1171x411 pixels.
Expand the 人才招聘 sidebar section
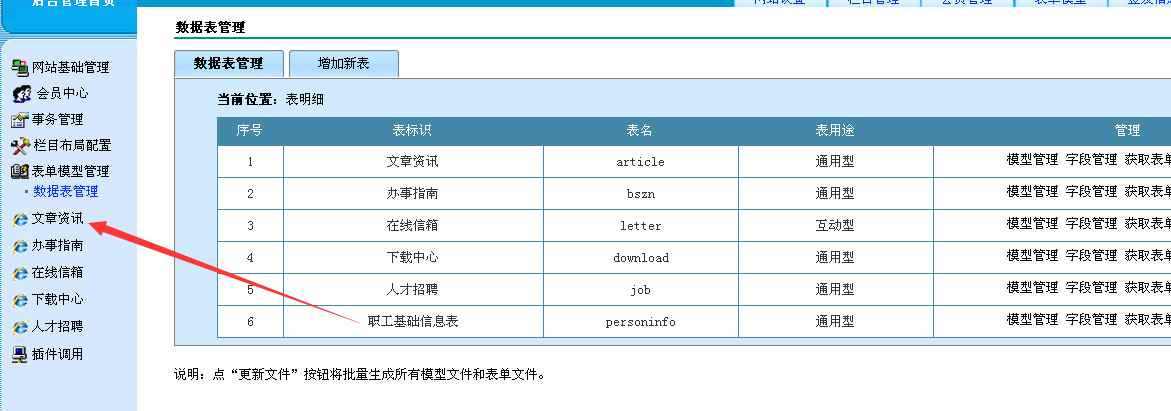point(57,327)
